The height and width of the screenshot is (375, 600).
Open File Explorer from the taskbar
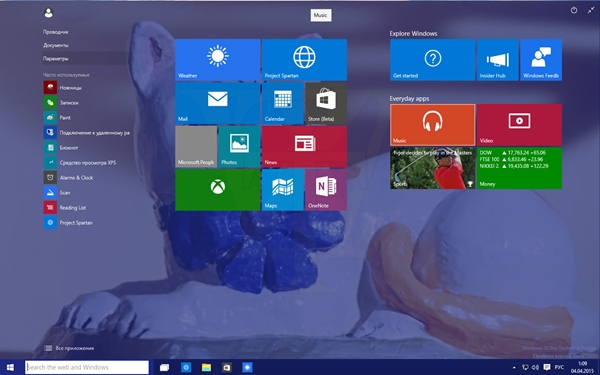pos(206,367)
